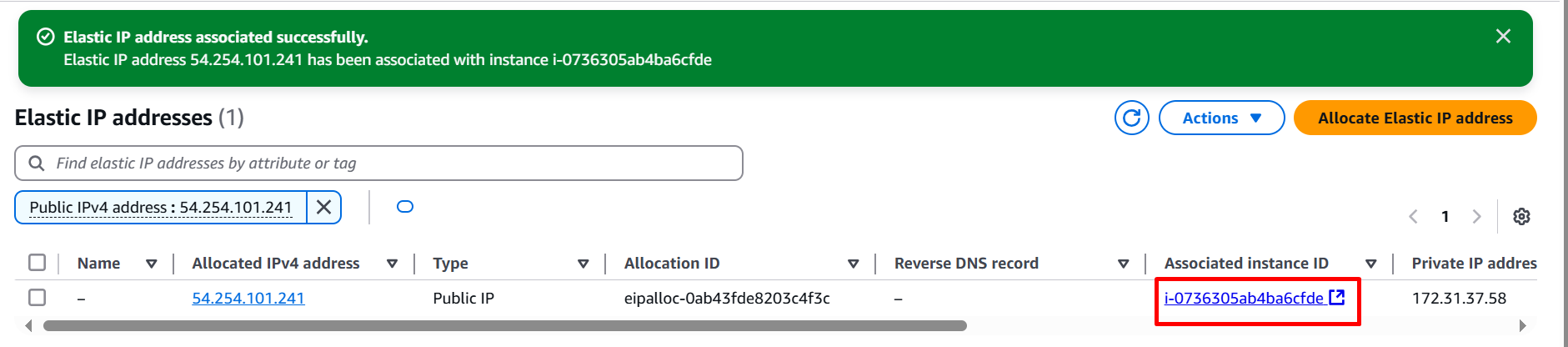Refresh the Elastic IP addresses list
This screenshot has height=347, width=1568.
click(1131, 118)
